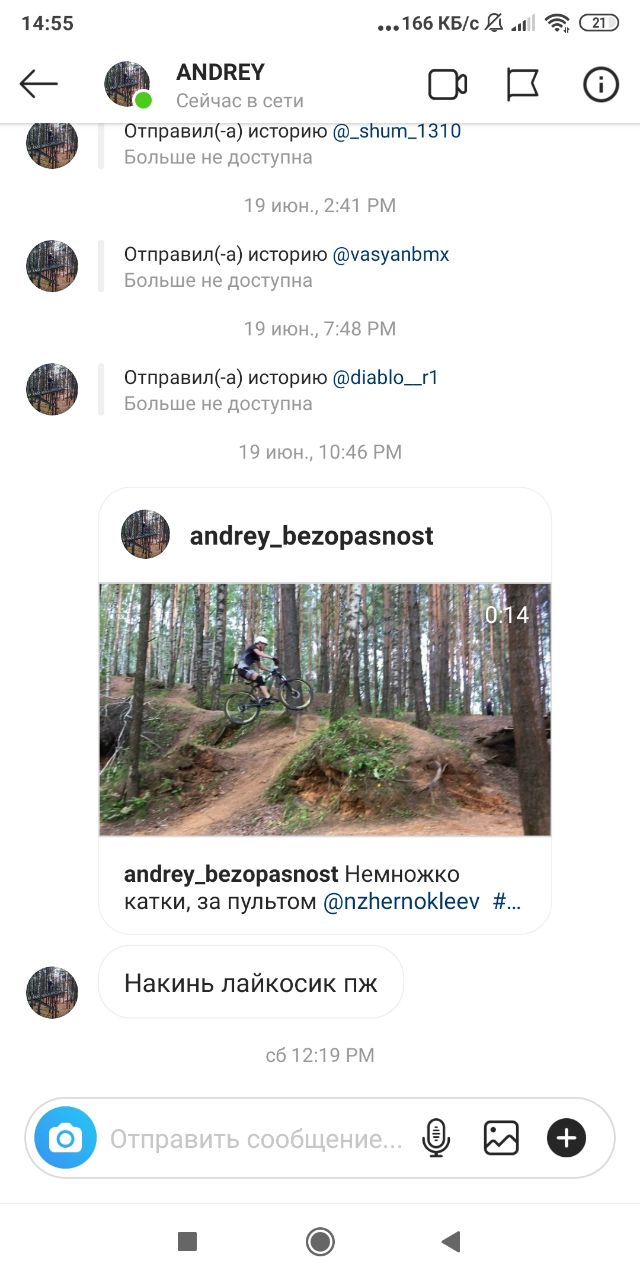
Task: Open the @_shum_1310 mention link
Action: (x=396, y=131)
